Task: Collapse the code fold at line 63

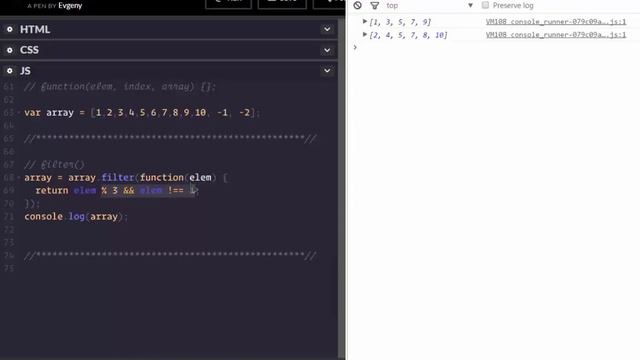Action: click(x=18, y=113)
